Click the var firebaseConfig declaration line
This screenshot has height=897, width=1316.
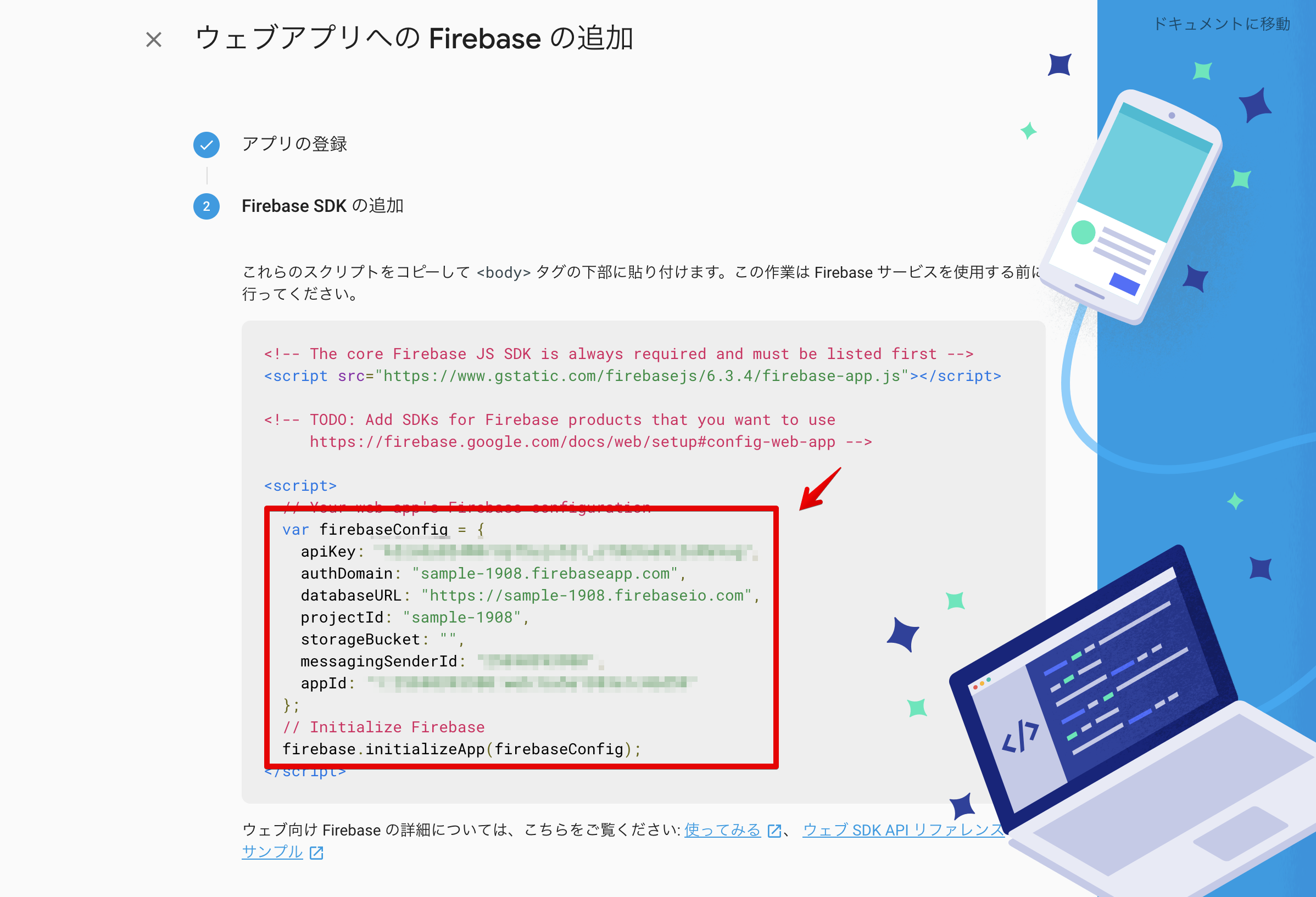383,530
